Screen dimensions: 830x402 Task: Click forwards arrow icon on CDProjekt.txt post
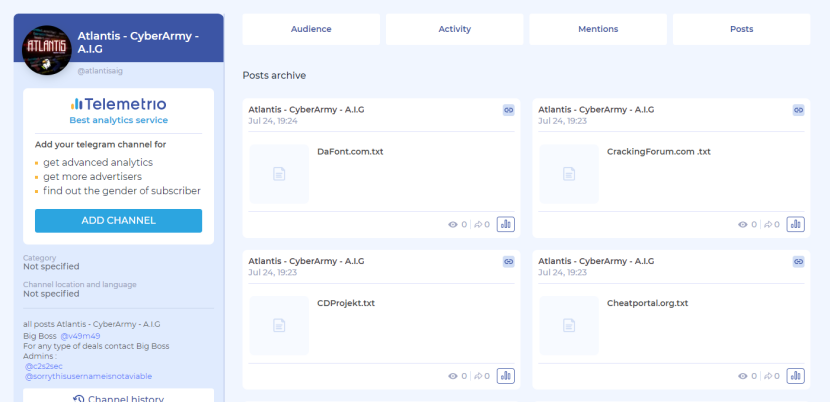pyautogui.click(x=478, y=376)
